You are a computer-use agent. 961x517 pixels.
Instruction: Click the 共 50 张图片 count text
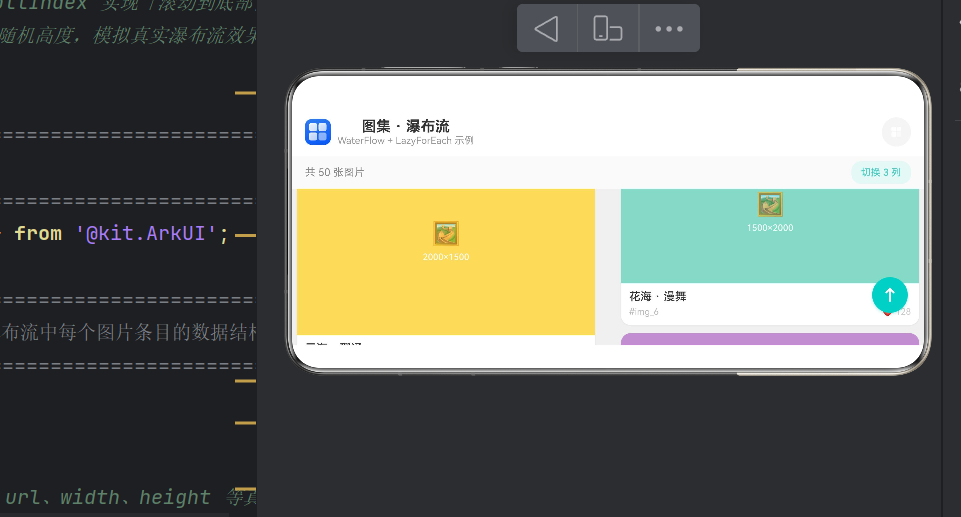[x=335, y=172]
